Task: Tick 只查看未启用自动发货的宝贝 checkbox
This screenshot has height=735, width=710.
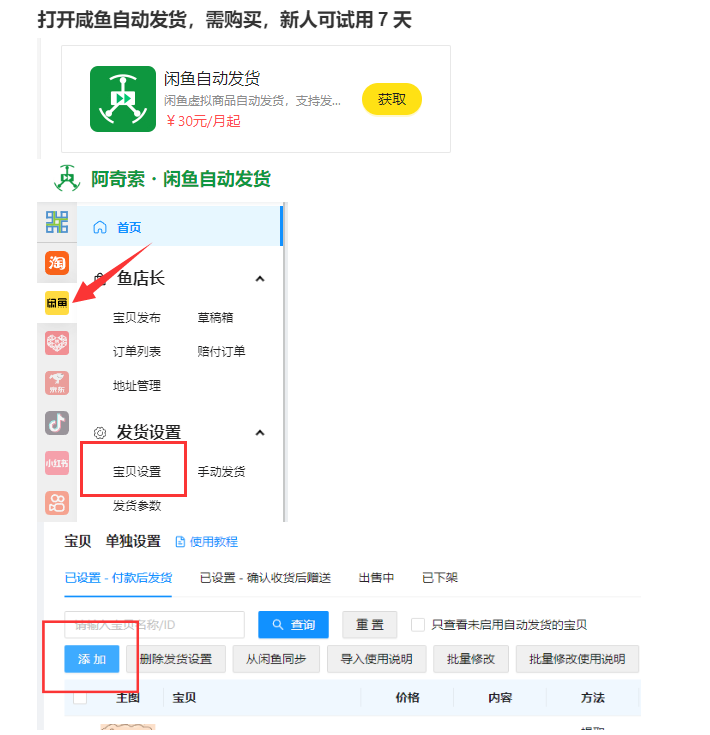Action: [x=418, y=625]
